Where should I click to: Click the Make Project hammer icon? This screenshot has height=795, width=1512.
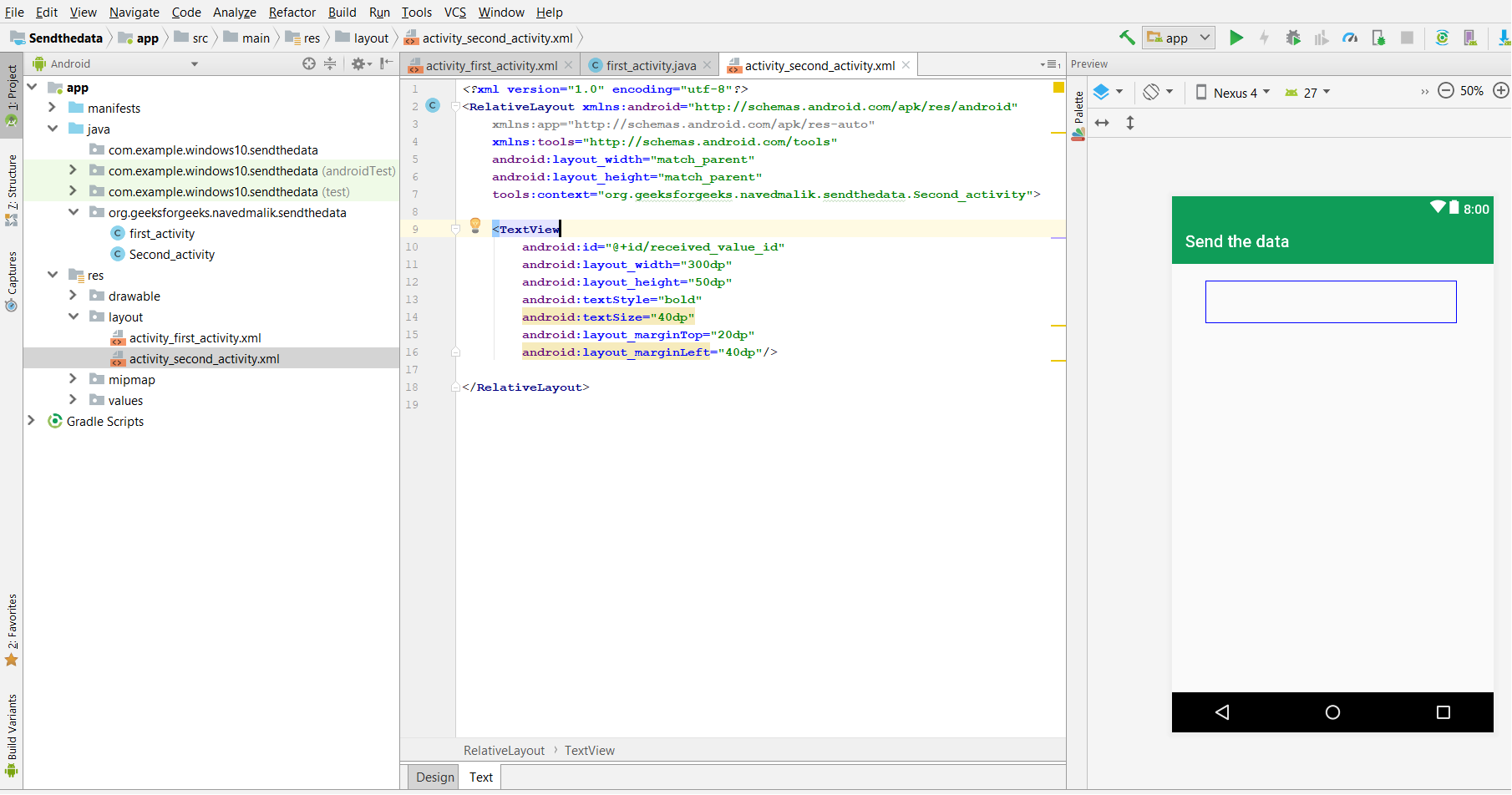click(1127, 38)
